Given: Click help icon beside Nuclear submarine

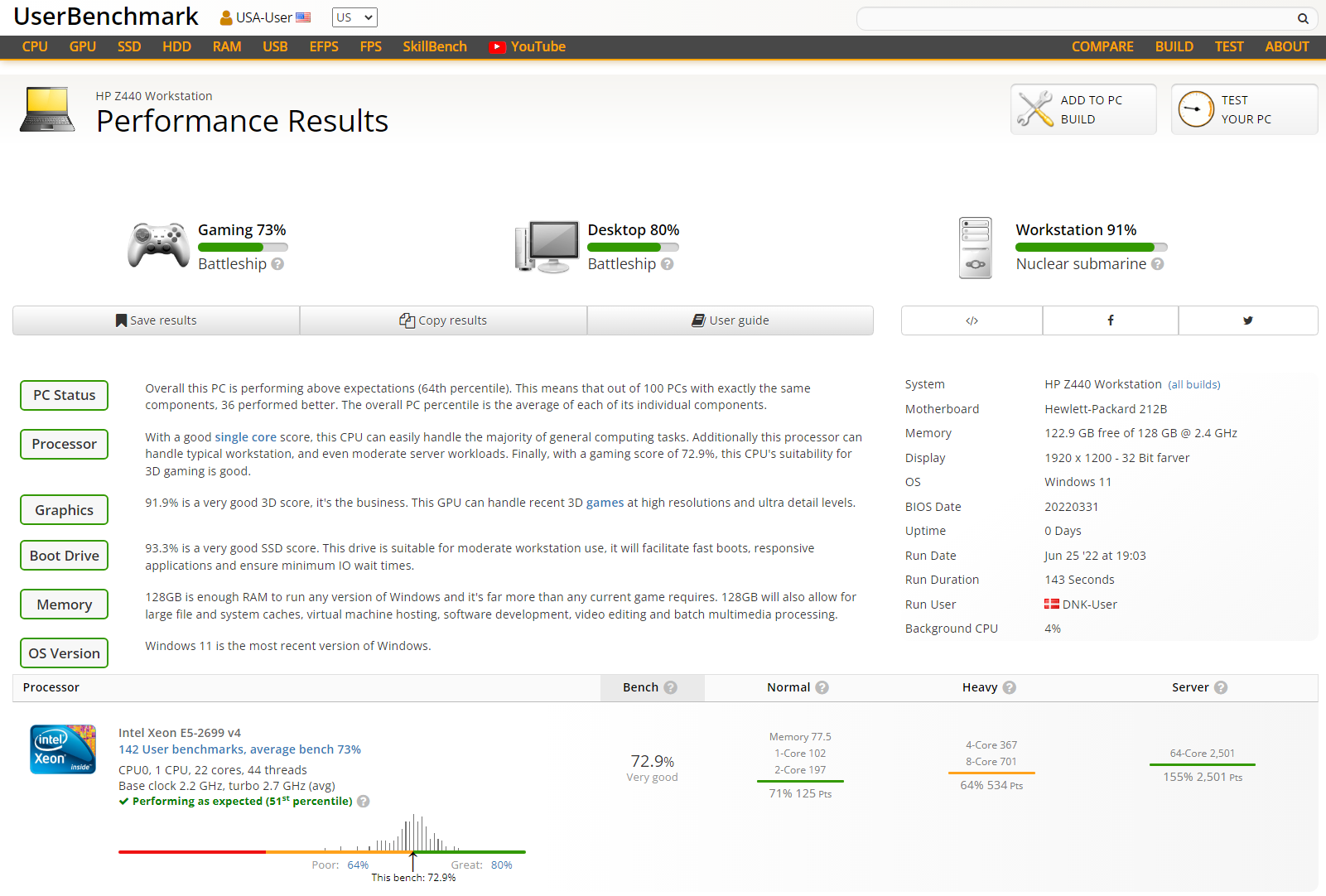Looking at the screenshot, I should [x=1157, y=264].
